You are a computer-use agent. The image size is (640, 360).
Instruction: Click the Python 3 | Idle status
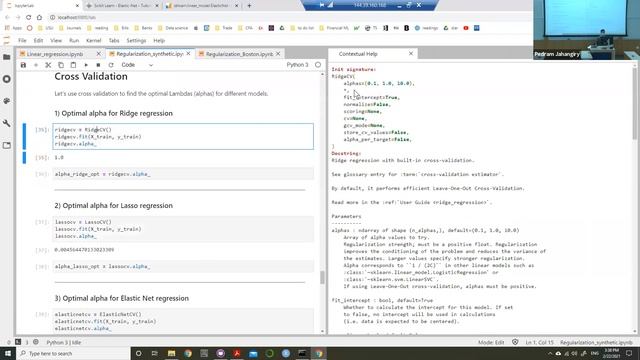click(64, 342)
